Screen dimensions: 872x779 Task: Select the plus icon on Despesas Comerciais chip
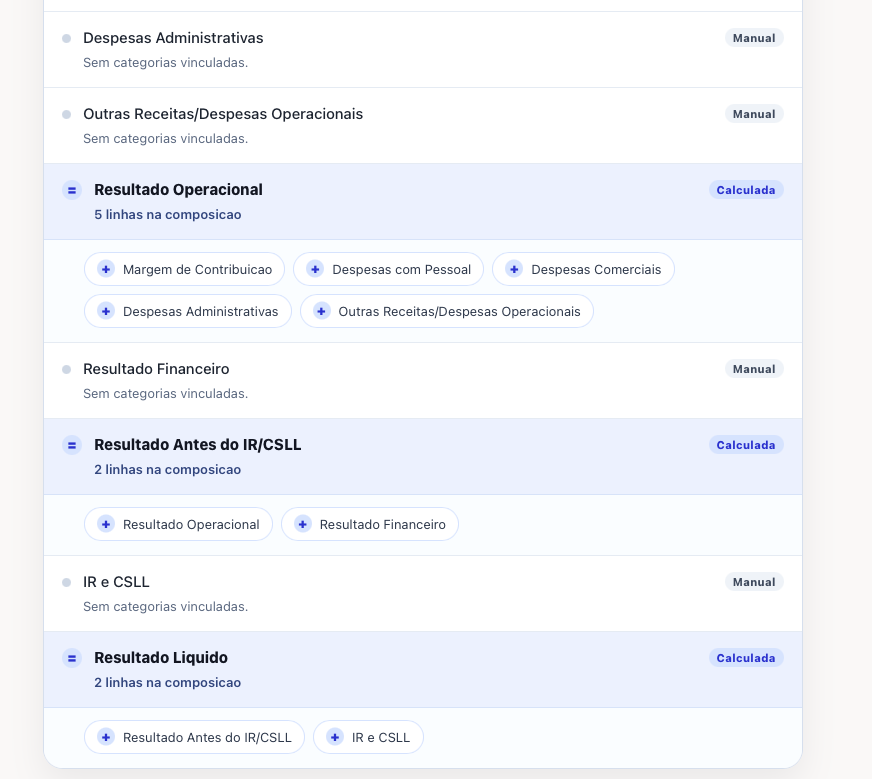point(514,269)
